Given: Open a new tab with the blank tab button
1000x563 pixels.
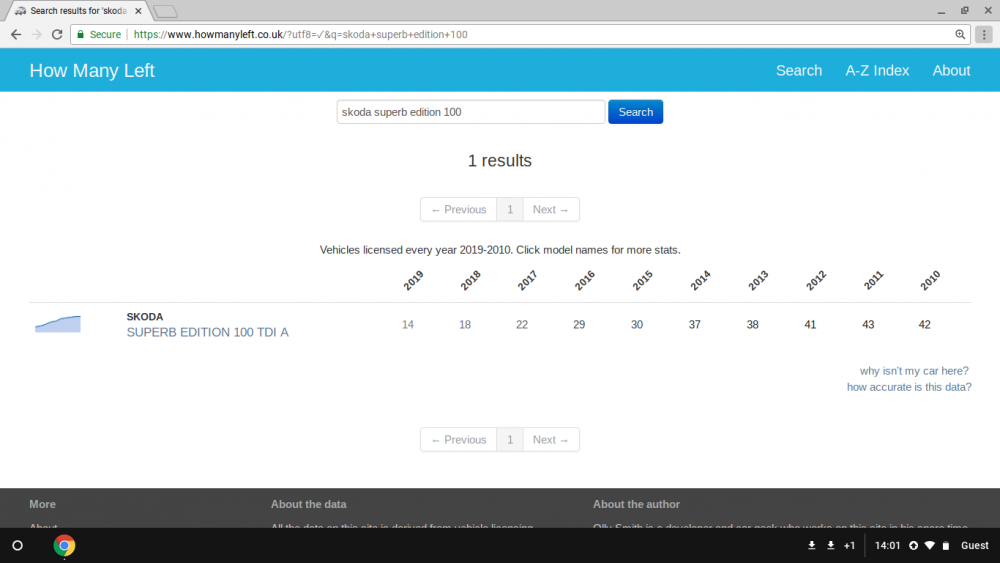Looking at the screenshot, I should (x=165, y=11).
